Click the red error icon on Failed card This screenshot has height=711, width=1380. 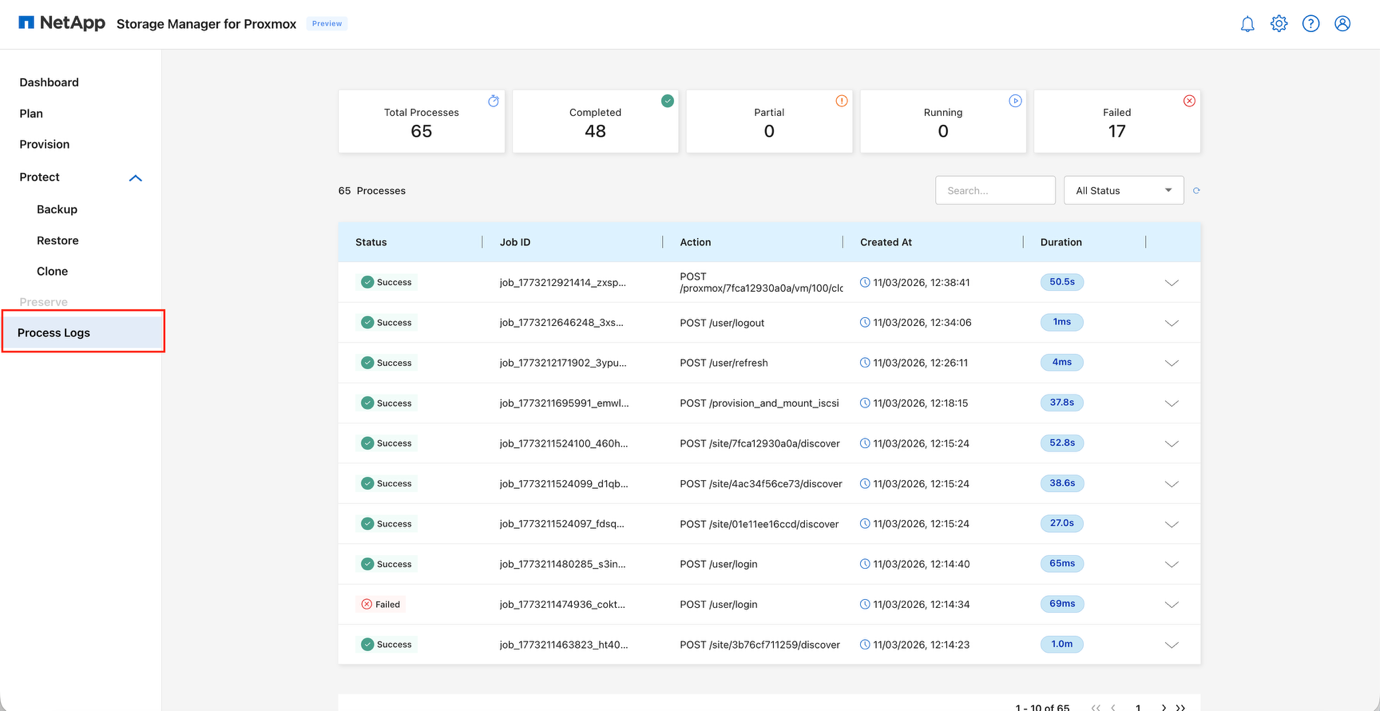point(1189,100)
